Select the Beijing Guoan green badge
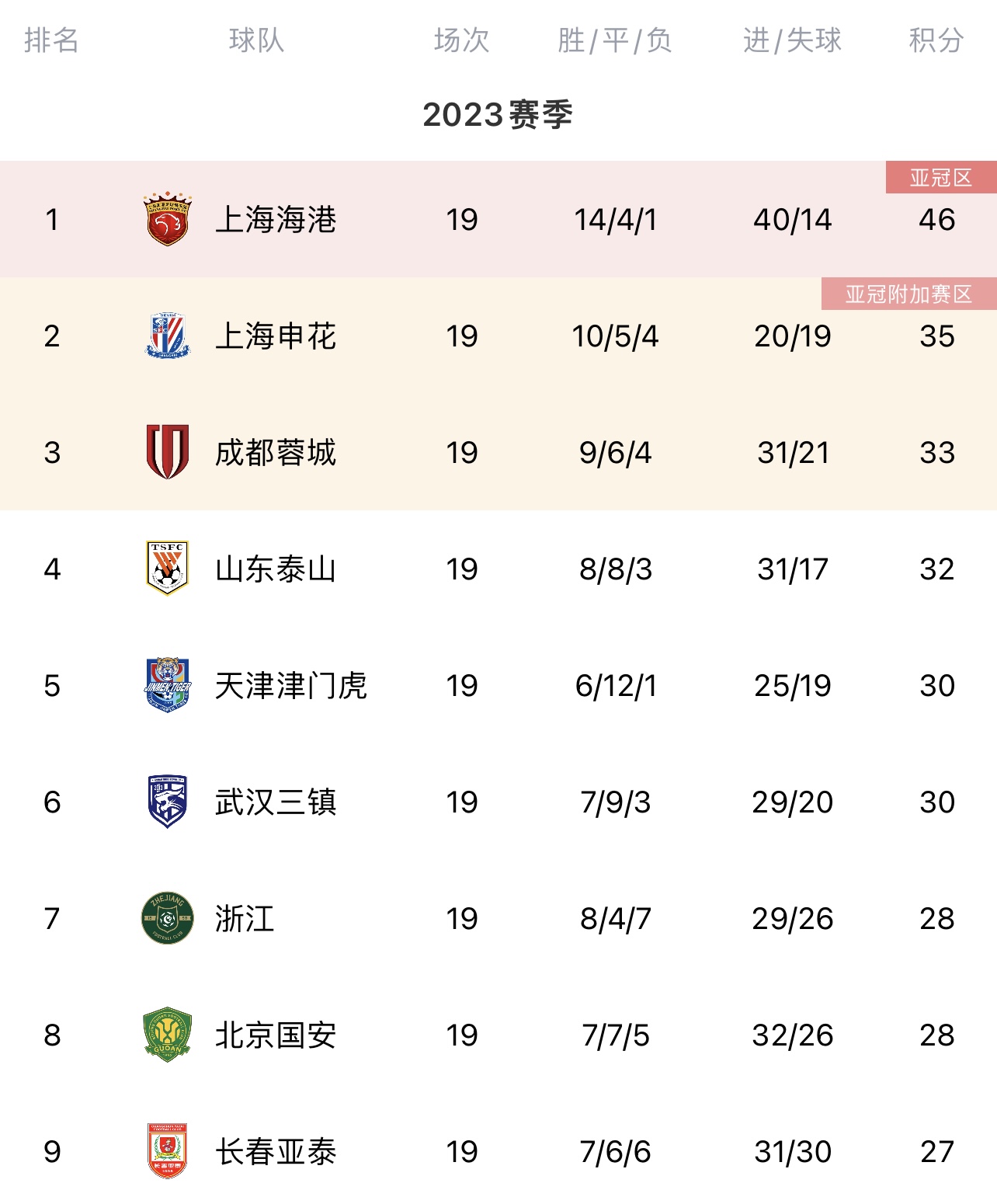Screen dimensions: 997x1204 pos(168,1035)
